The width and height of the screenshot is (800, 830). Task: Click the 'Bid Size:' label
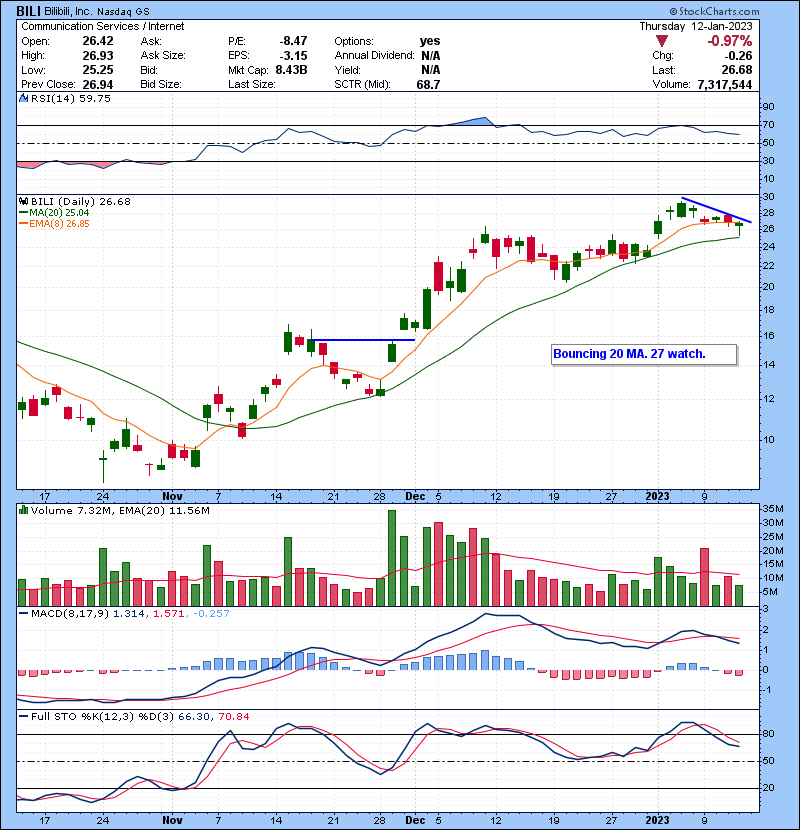point(161,84)
